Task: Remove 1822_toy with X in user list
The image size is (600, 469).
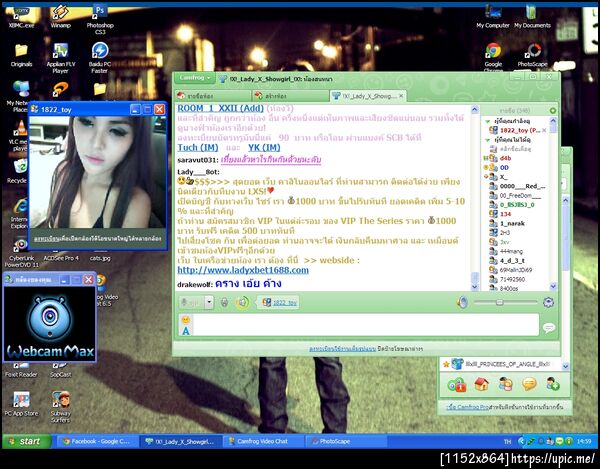Action: click(544, 130)
